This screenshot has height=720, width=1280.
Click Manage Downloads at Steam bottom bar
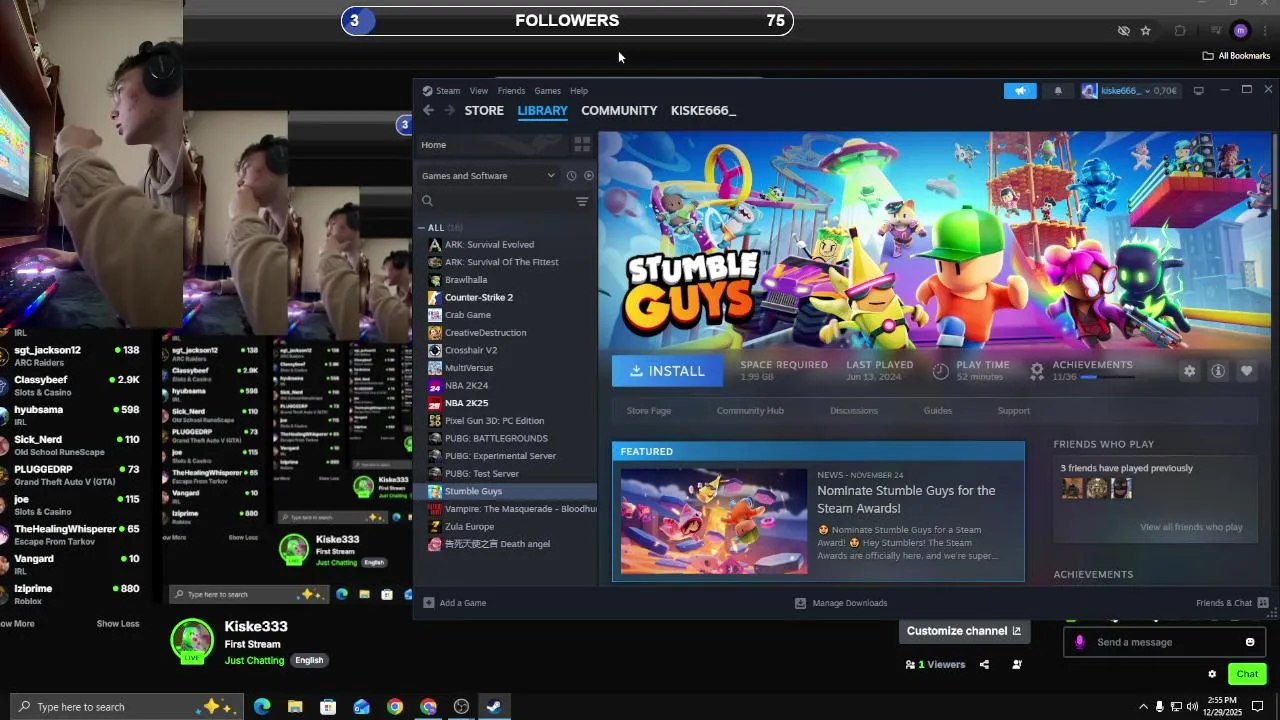click(x=841, y=603)
